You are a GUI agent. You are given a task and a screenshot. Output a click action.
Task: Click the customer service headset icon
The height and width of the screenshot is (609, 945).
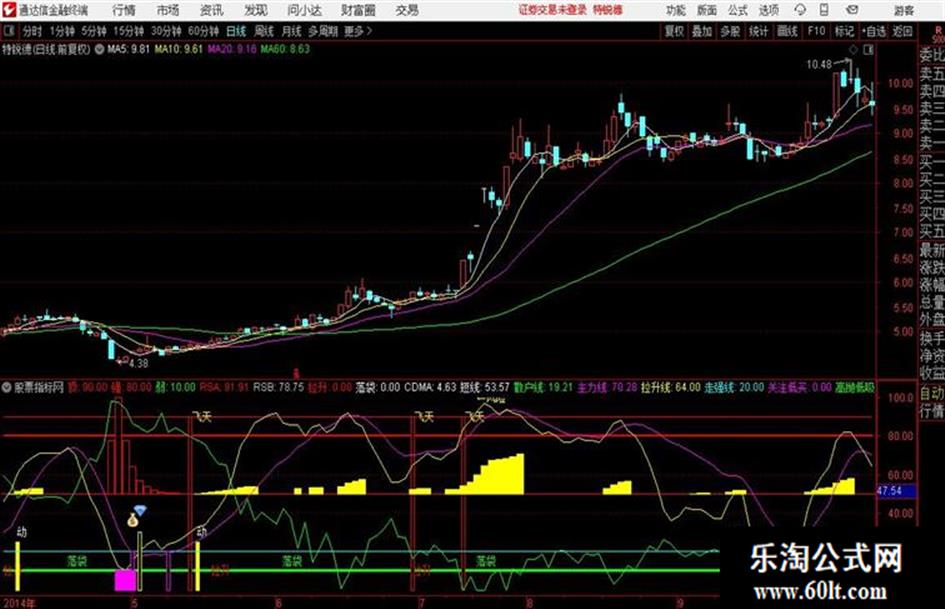[800, 10]
